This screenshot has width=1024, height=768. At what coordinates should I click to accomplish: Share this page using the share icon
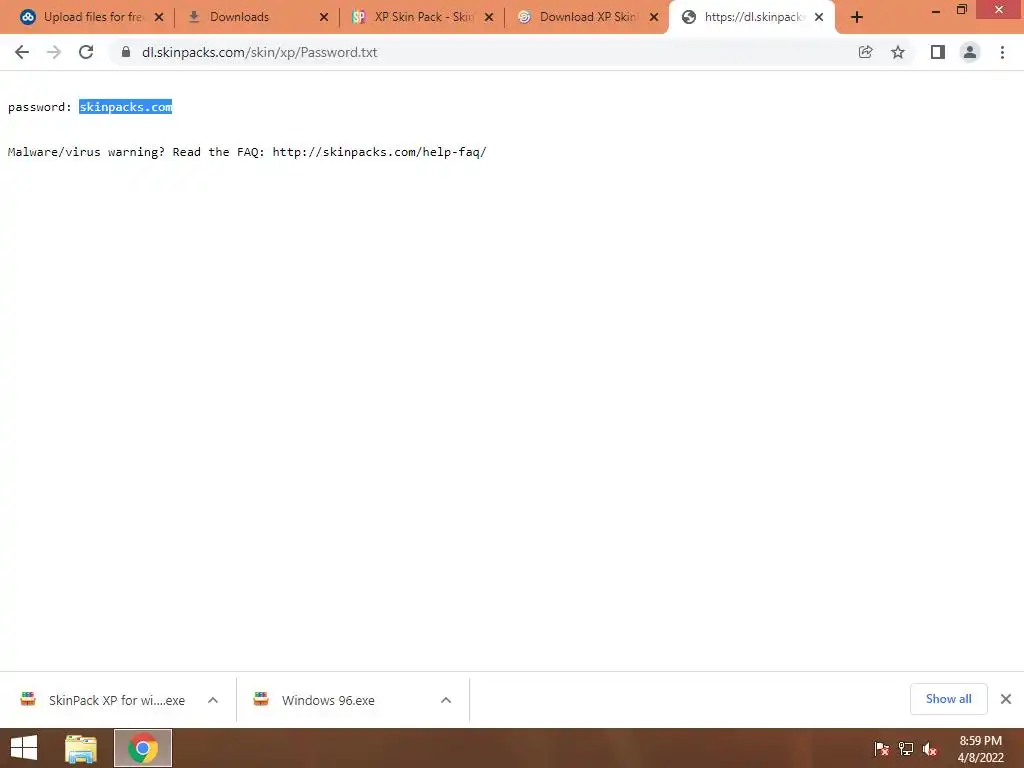click(865, 52)
